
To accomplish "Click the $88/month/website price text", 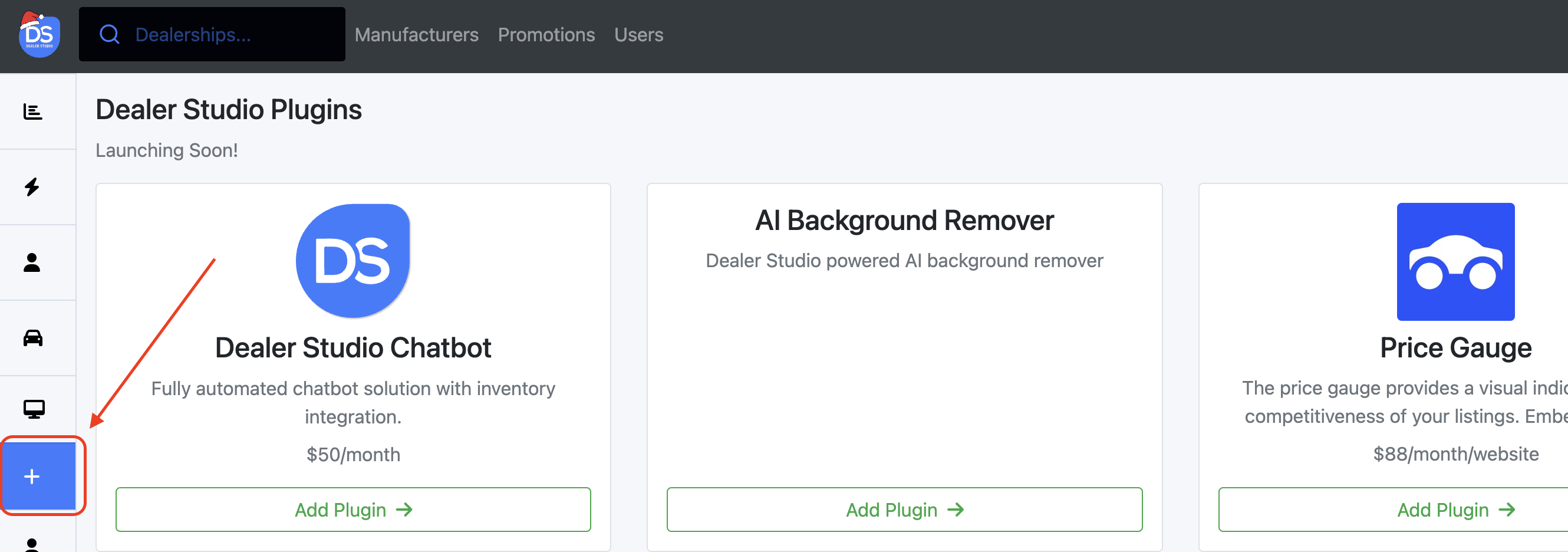I will click(x=1455, y=454).
